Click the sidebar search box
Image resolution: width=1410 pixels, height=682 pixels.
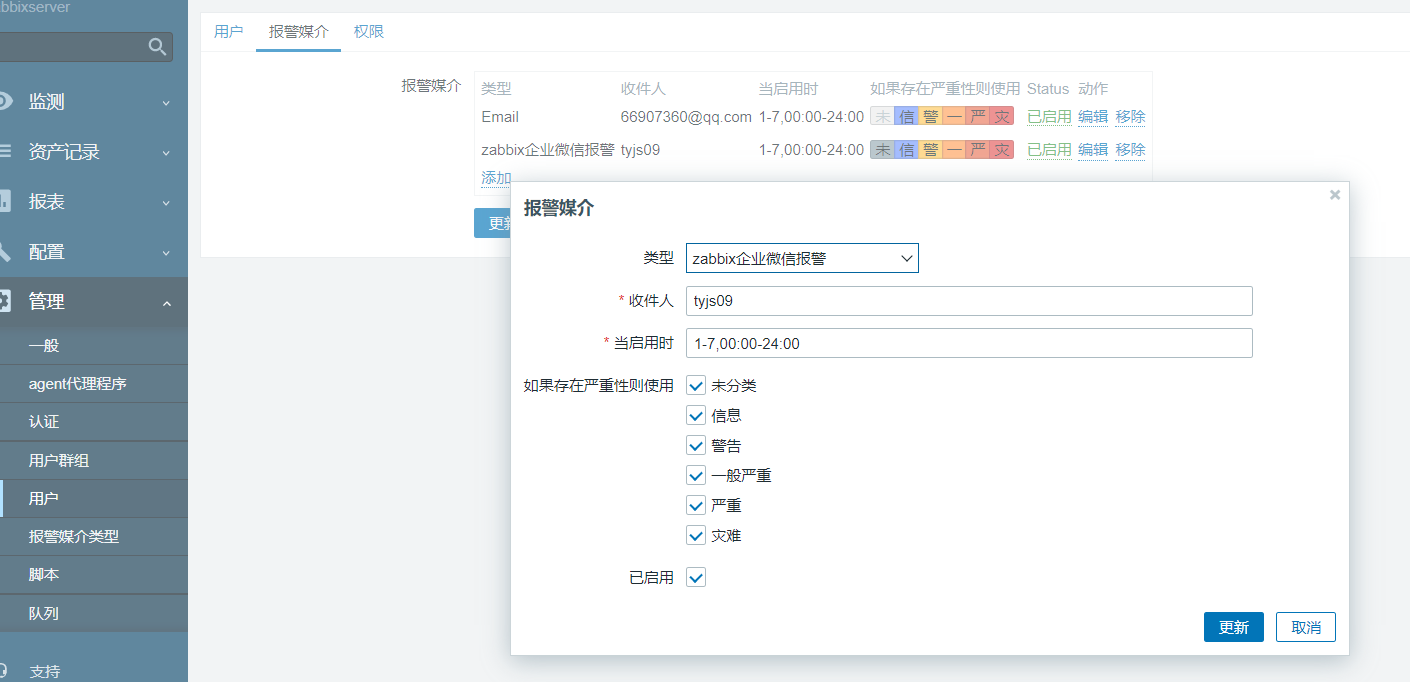pos(86,46)
